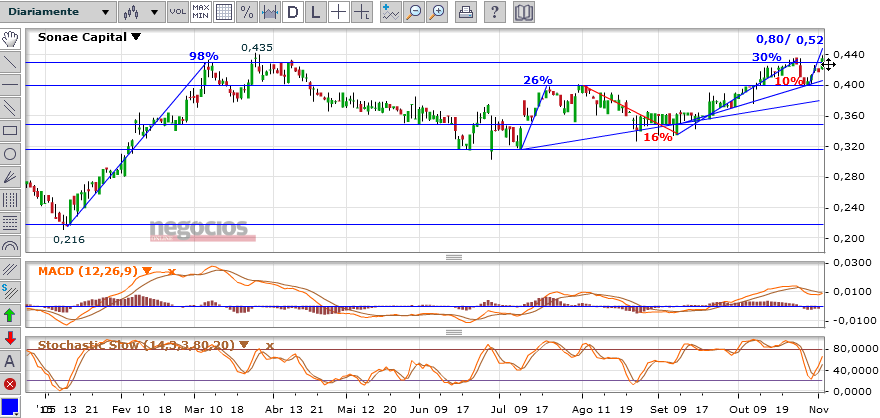
Task: Toggle the chart grid button
Action: click(224, 12)
